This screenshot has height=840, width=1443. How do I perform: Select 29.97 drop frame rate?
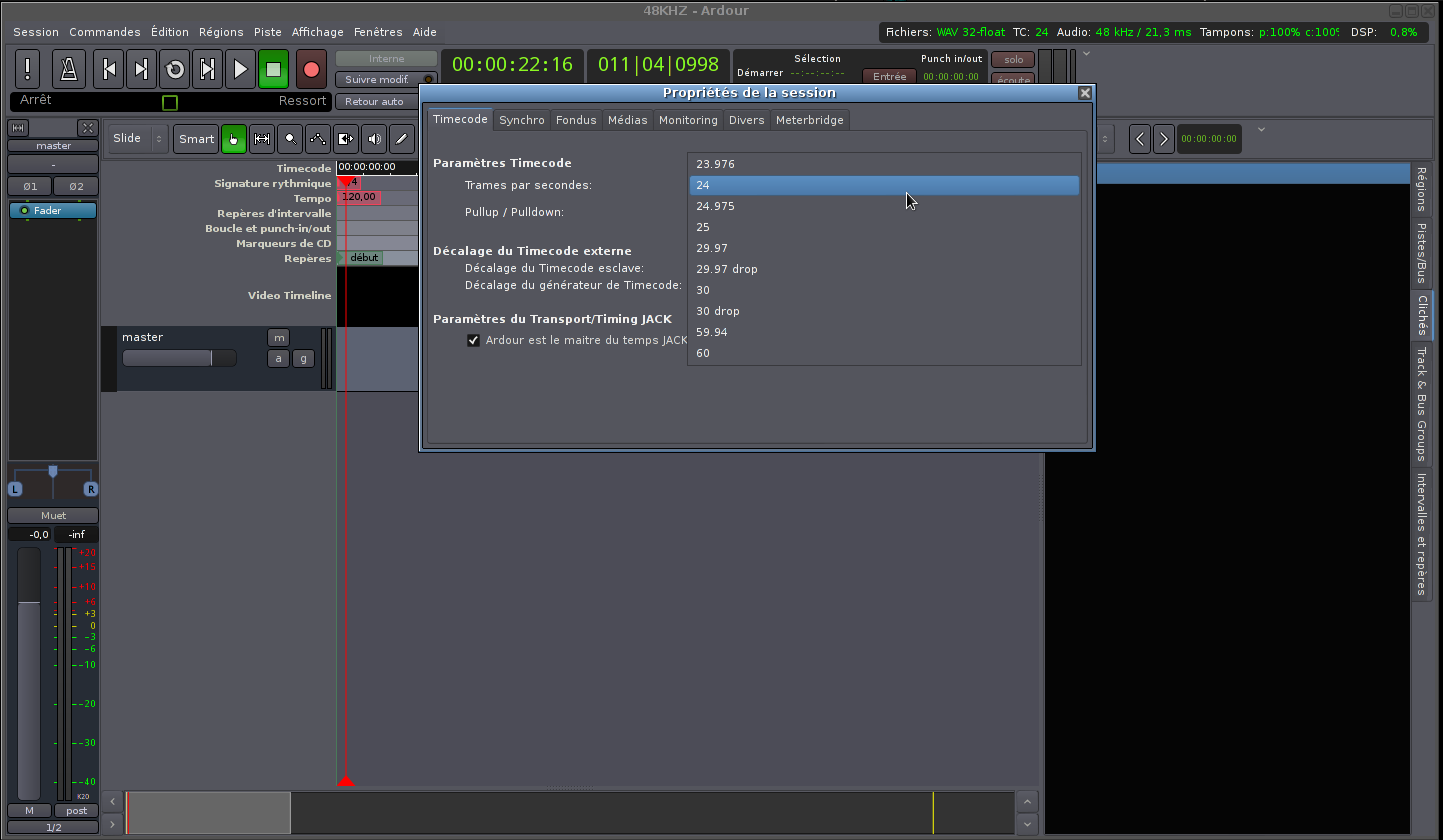[x=884, y=269]
